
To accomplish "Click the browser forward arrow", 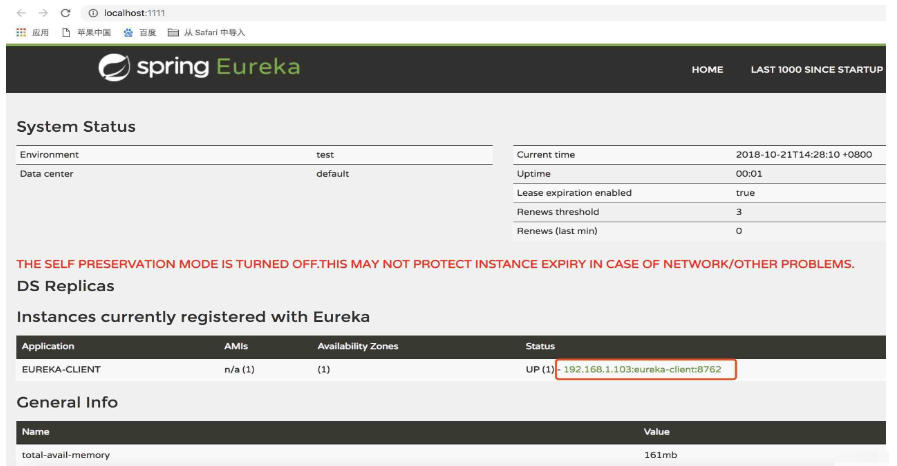I will pos(43,13).
